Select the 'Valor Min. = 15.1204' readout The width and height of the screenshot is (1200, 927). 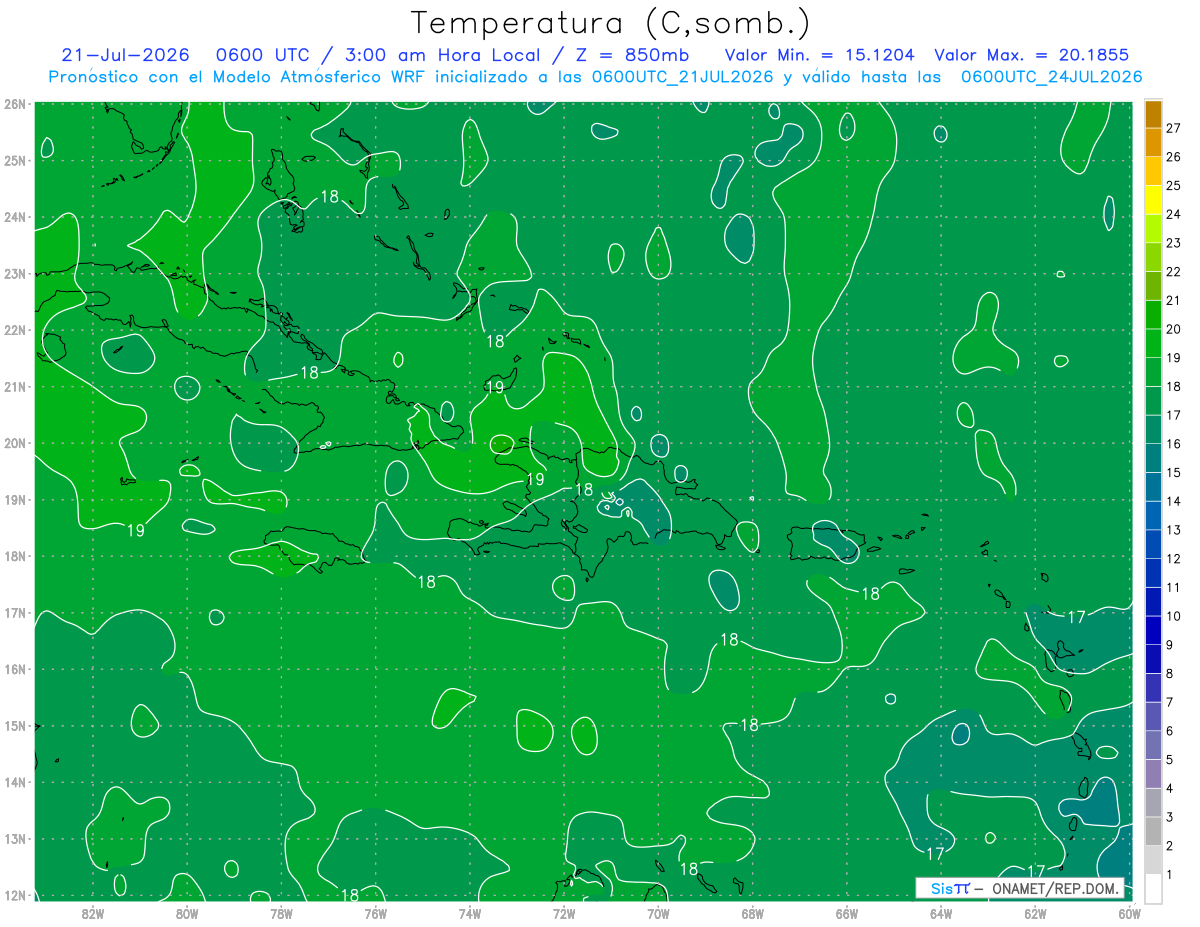(820, 54)
